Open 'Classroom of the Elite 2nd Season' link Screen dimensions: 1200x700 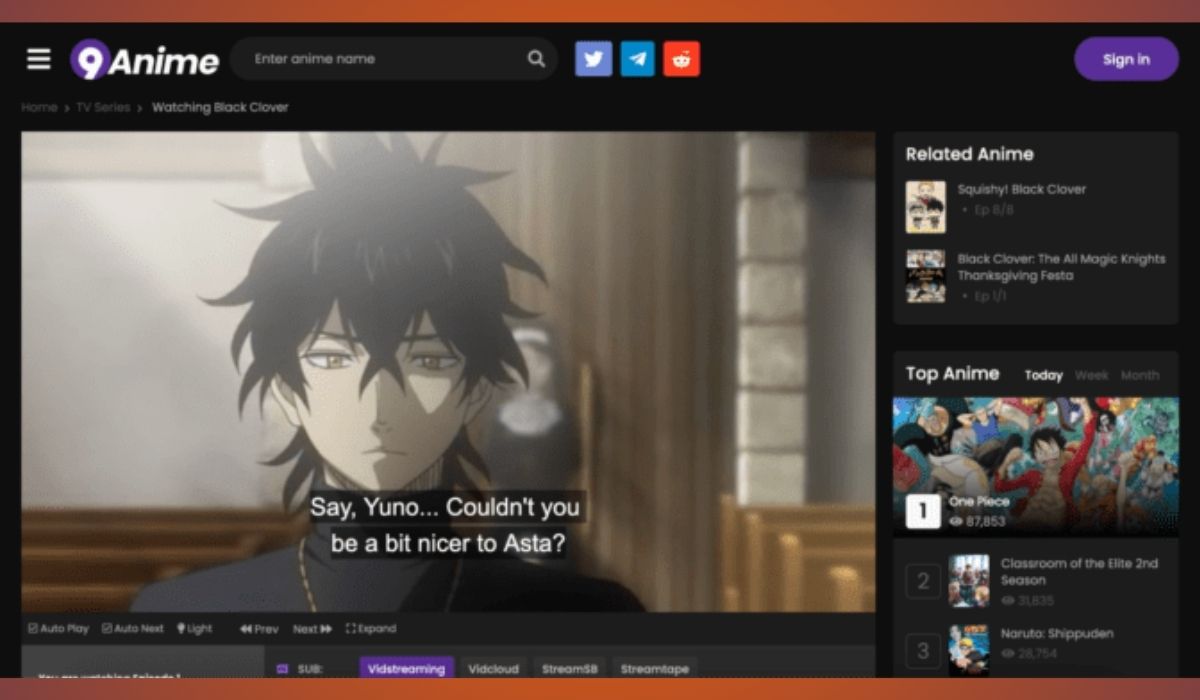pos(1079,572)
